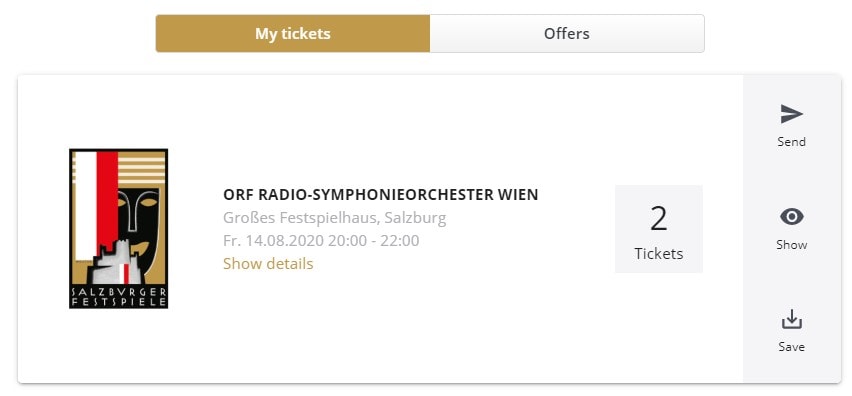This screenshot has height=396, width=852.
Task: Click the Send paper-plane icon
Action: [x=791, y=114]
